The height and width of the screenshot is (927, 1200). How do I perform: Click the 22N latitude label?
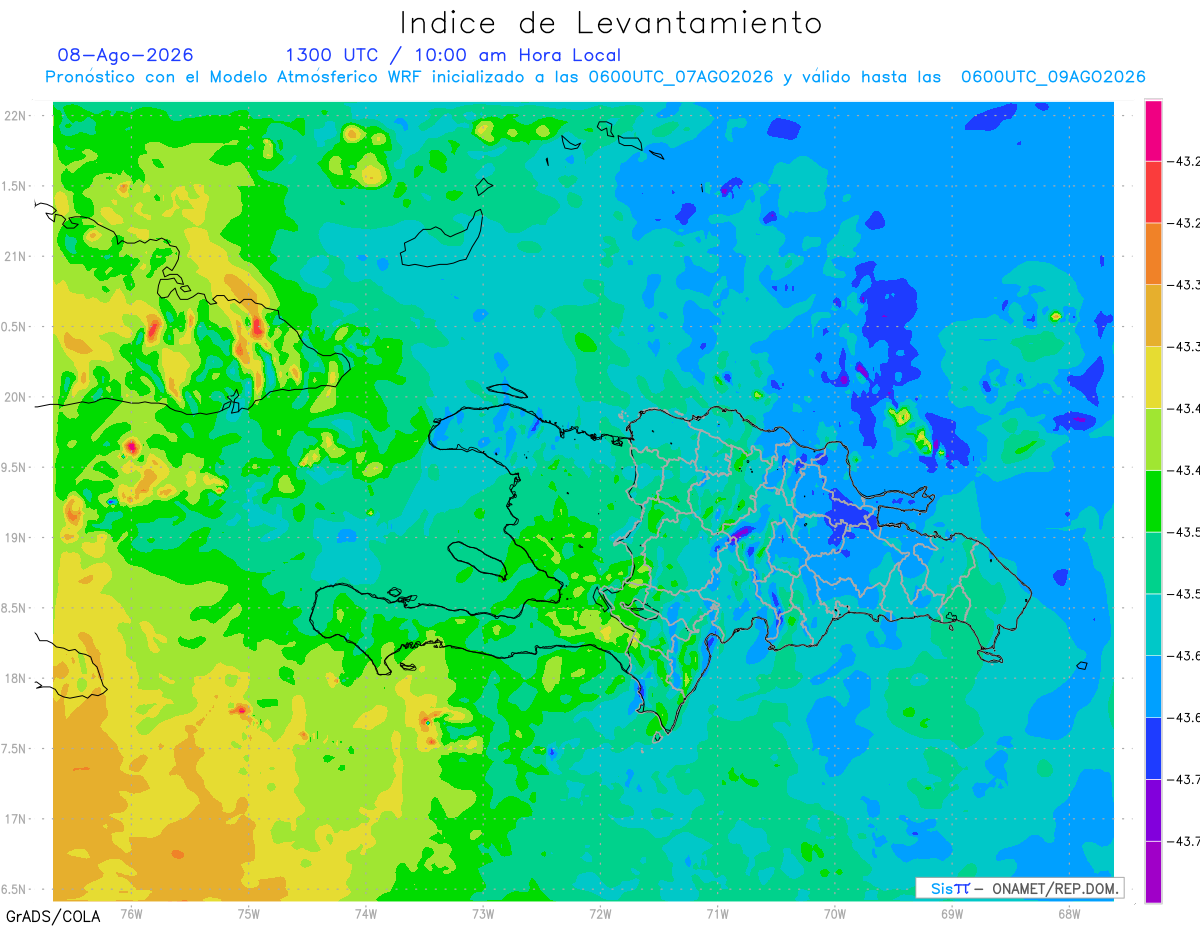[15, 116]
